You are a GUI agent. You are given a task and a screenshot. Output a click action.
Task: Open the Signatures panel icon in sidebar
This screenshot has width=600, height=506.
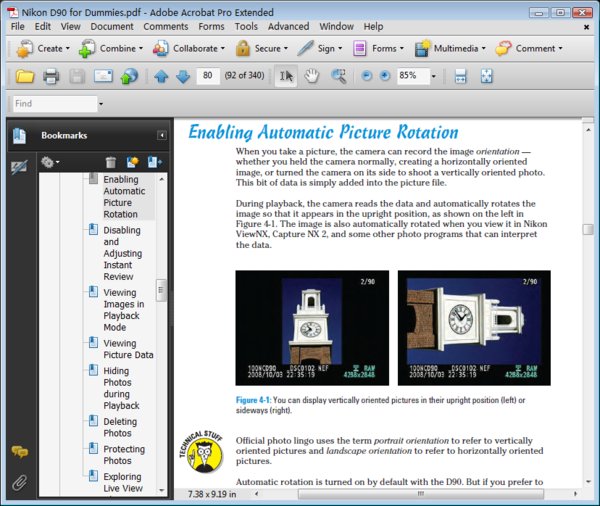(x=19, y=167)
